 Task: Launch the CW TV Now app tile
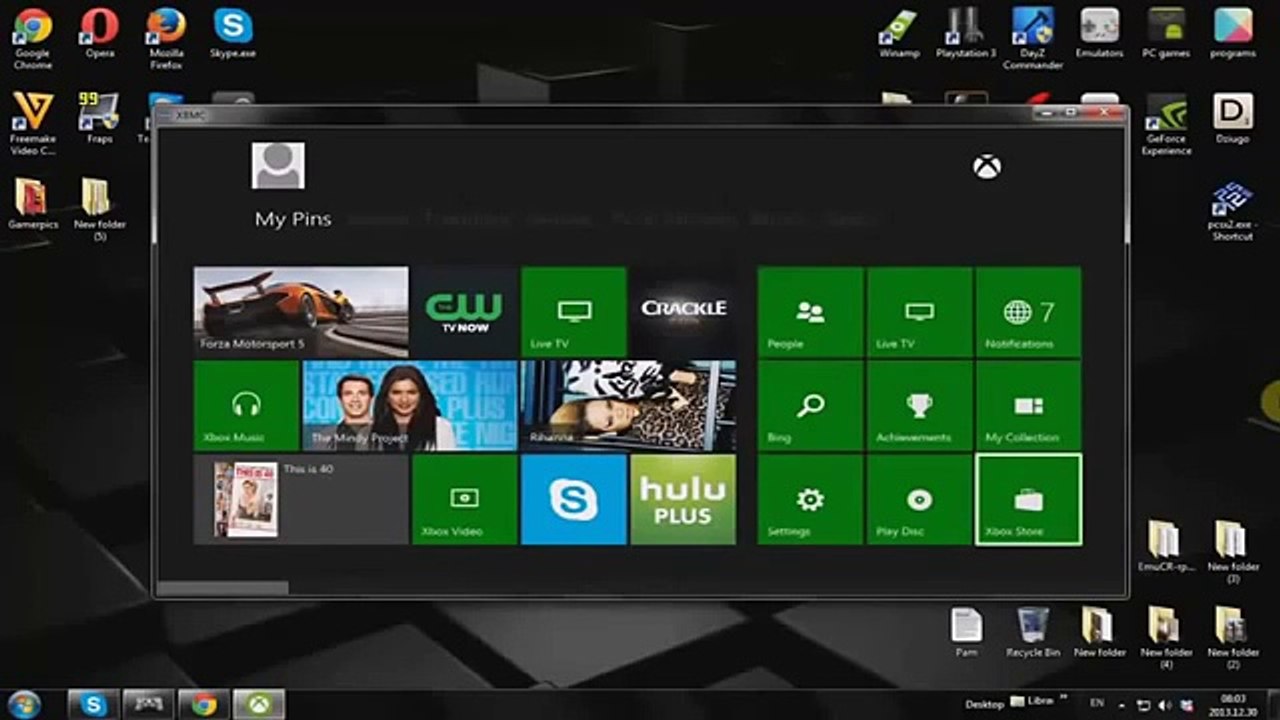click(x=465, y=312)
